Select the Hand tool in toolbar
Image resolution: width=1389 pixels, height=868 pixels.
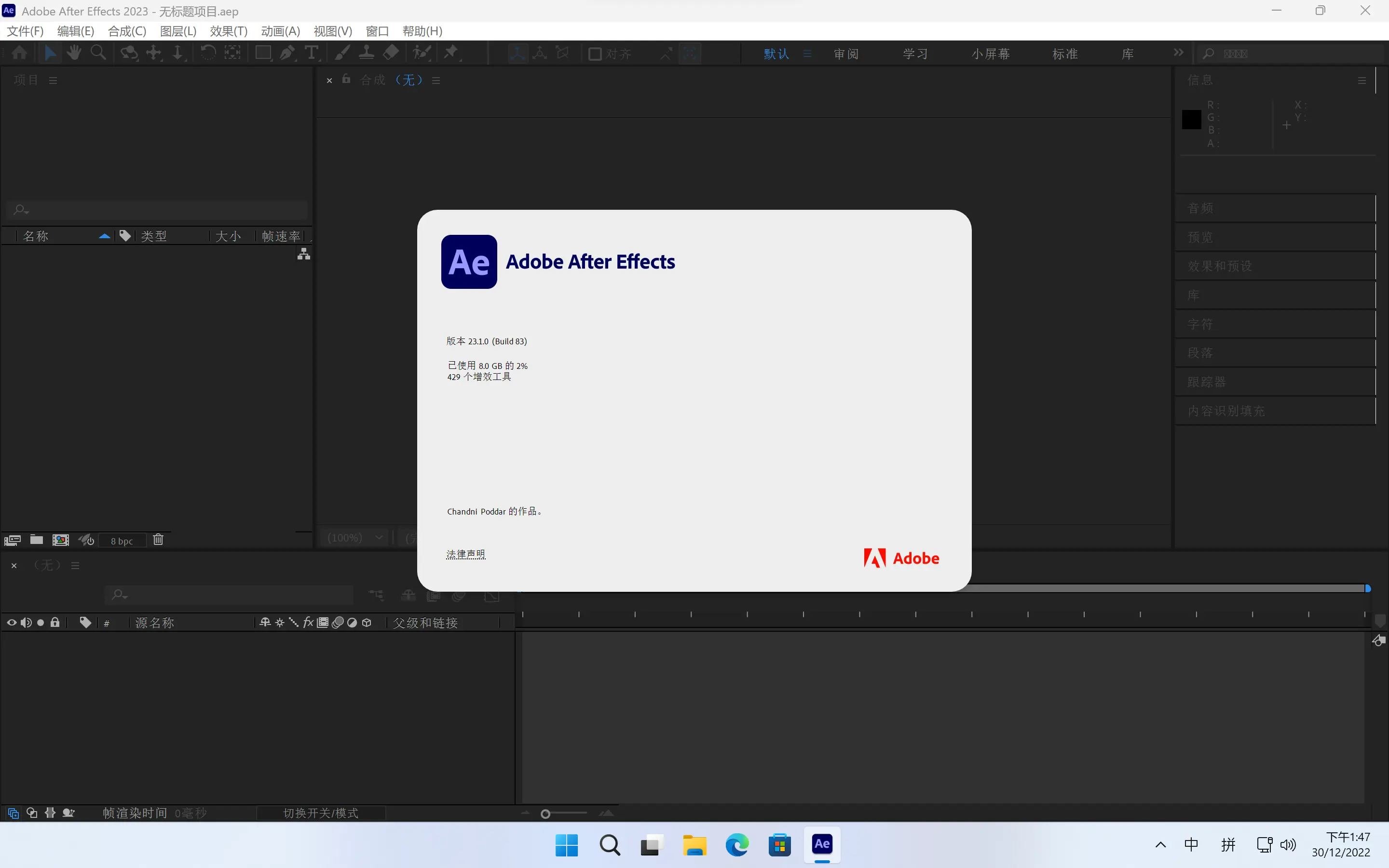point(73,54)
